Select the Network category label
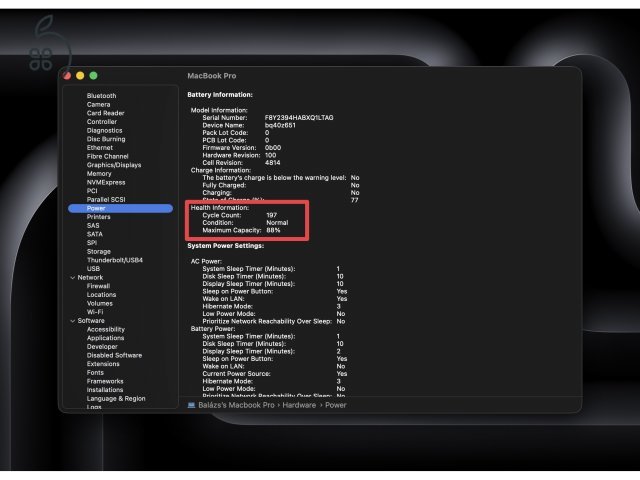This screenshot has width=640, height=480. (90, 277)
